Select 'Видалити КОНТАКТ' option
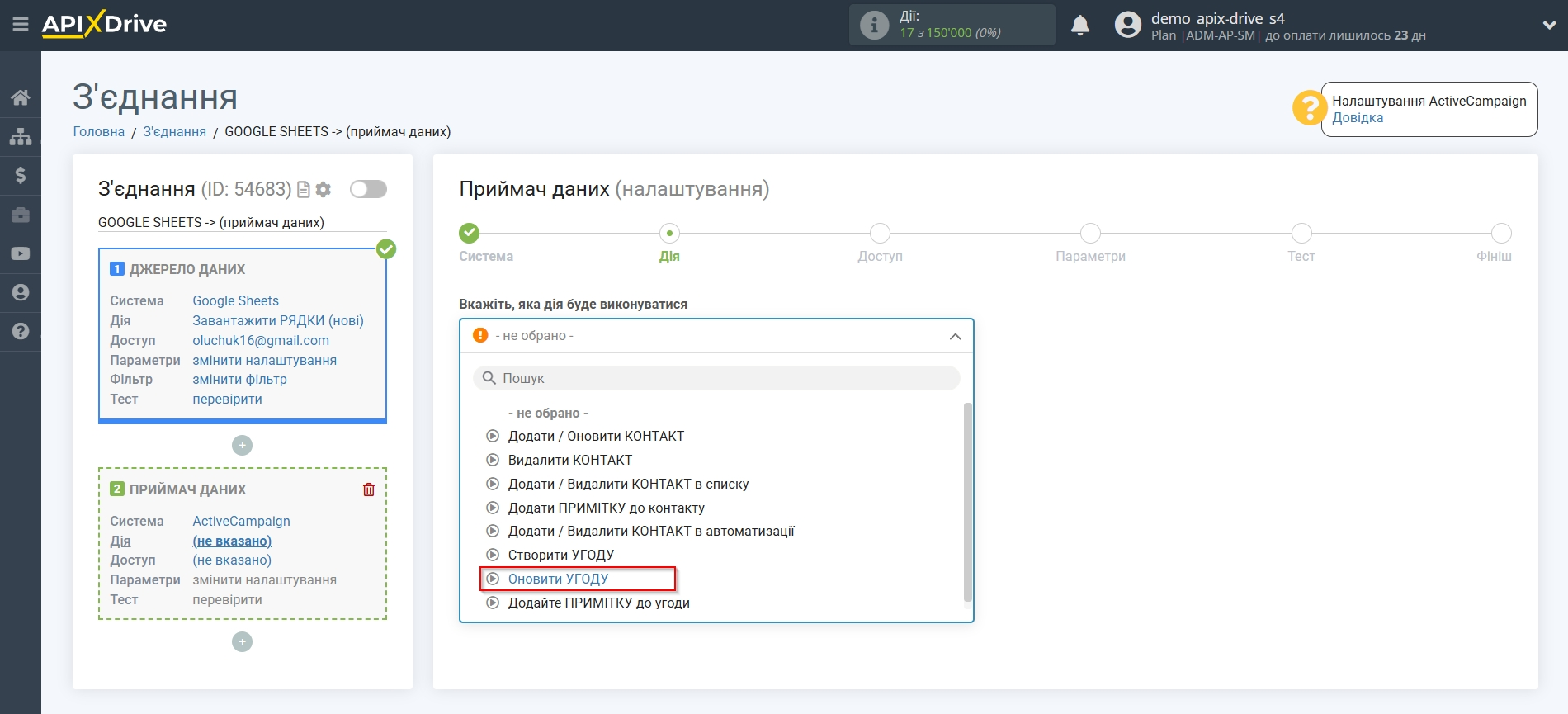Image resolution: width=1568 pixels, height=714 pixels. click(x=570, y=460)
